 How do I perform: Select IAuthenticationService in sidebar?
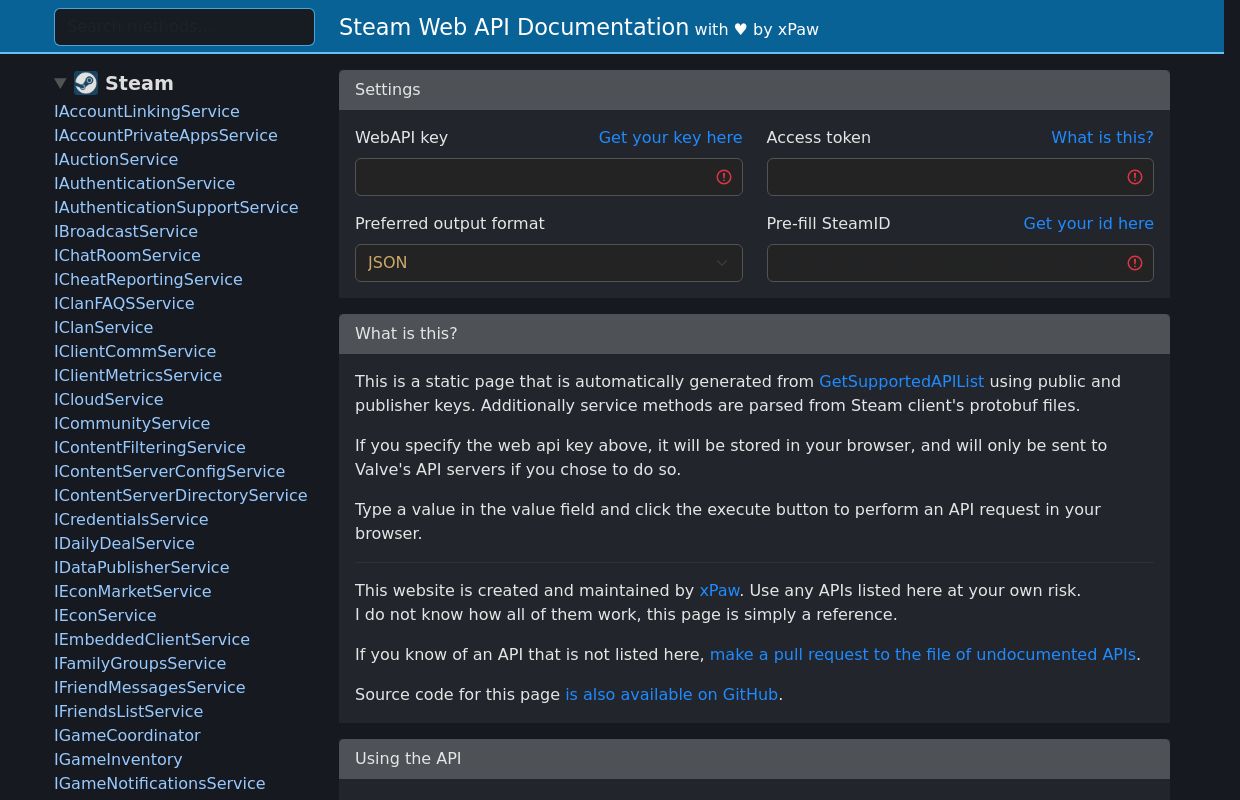pyautogui.click(x=145, y=183)
